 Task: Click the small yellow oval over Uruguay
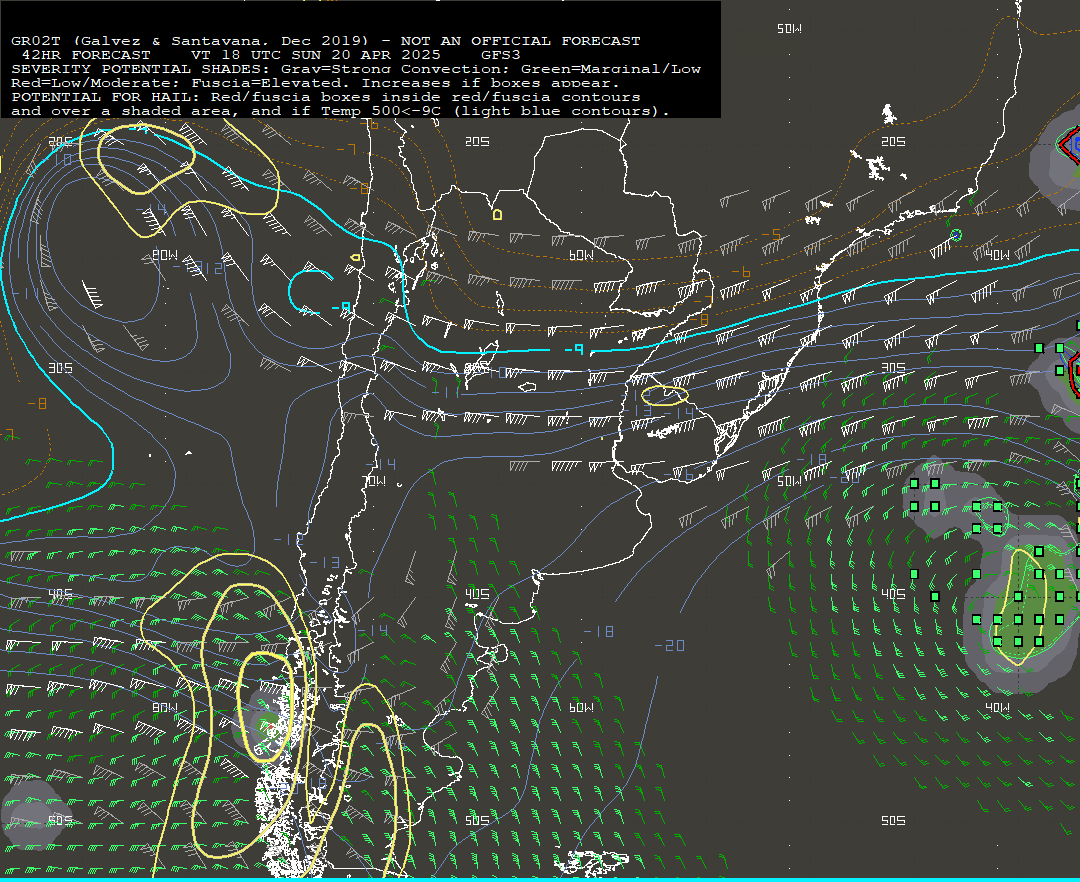pyautogui.click(x=665, y=395)
